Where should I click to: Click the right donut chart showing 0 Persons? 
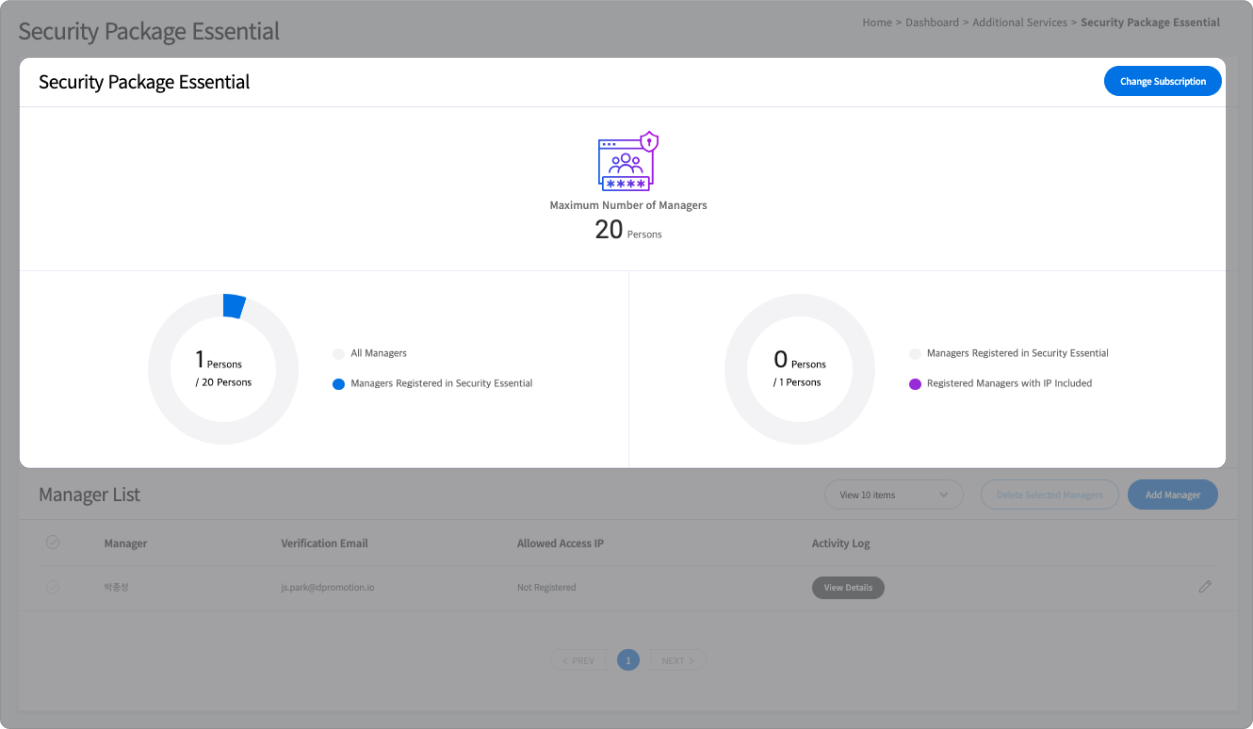[x=799, y=369]
